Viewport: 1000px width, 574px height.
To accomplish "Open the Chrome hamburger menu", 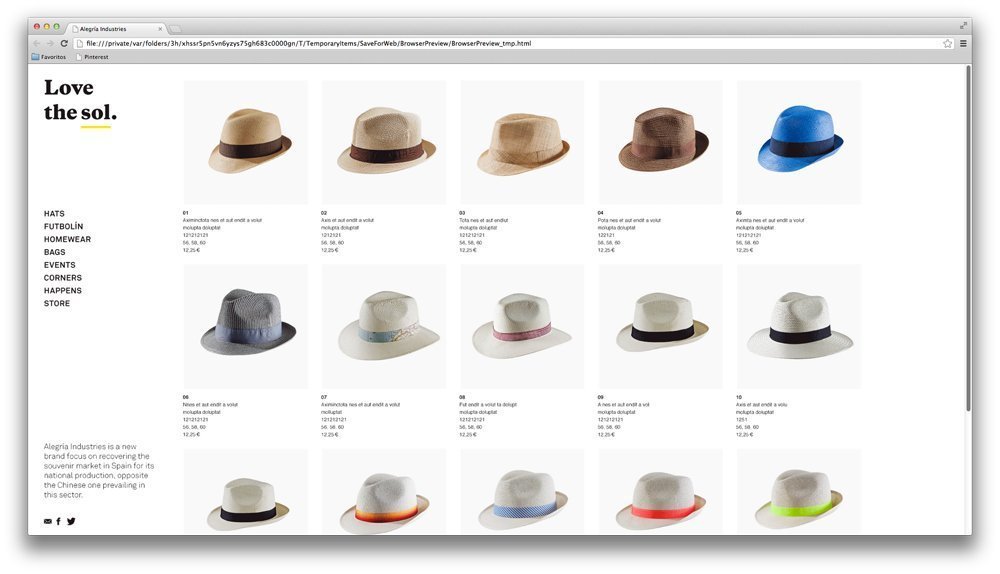I will click(963, 44).
